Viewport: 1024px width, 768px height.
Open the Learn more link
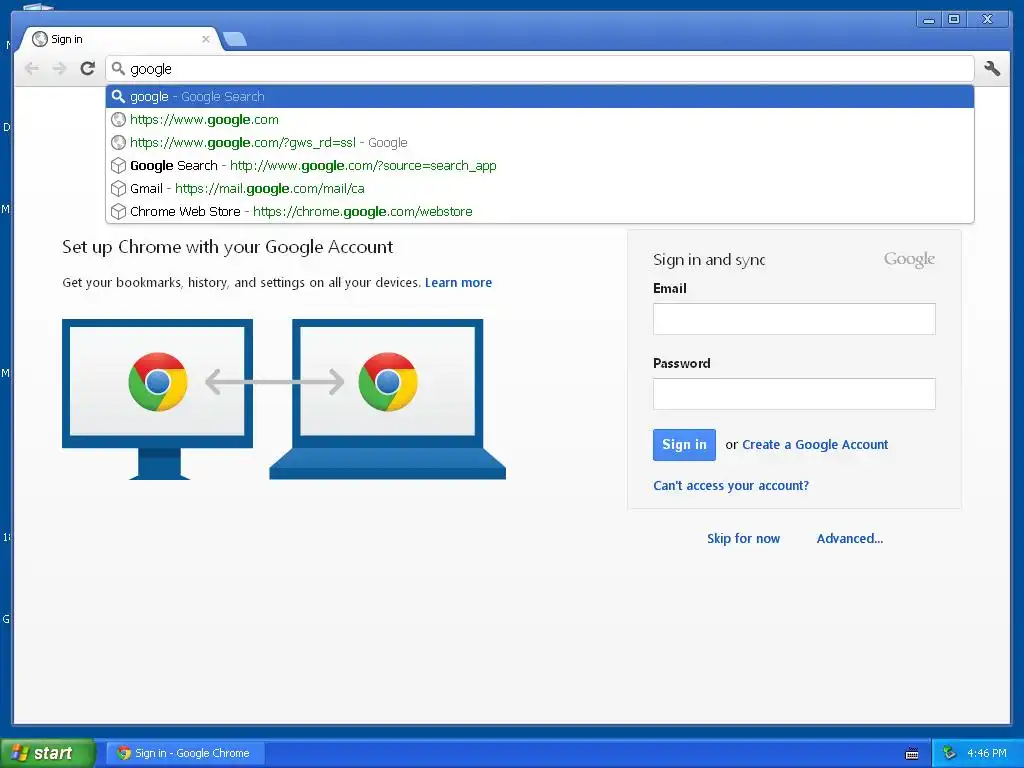[x=458, y=283]
